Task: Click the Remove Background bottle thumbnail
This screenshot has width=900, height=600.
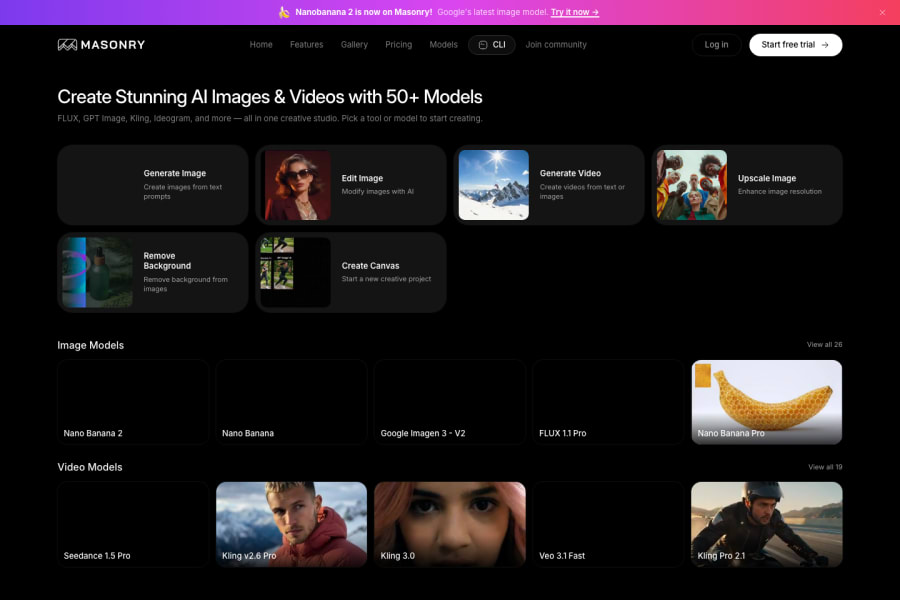Action: pos(98,272)
